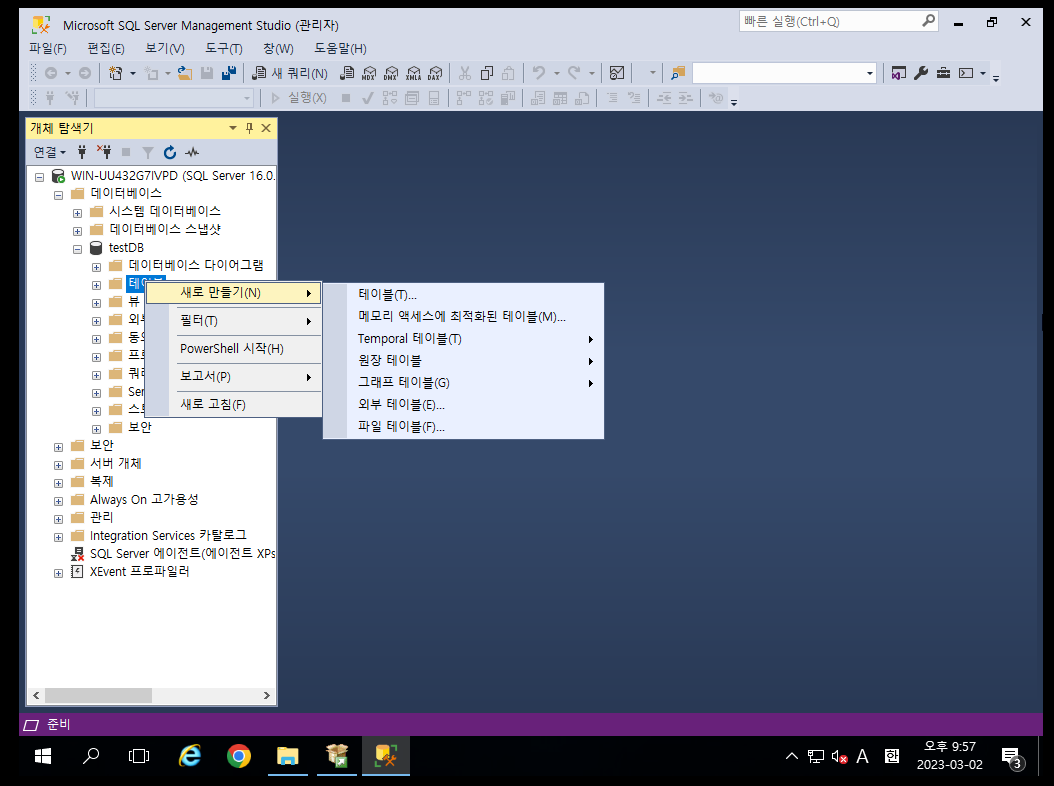Click the Refresh icon in Object Explorer
This screenshot has width=1054, height=786.
(170, 153)
